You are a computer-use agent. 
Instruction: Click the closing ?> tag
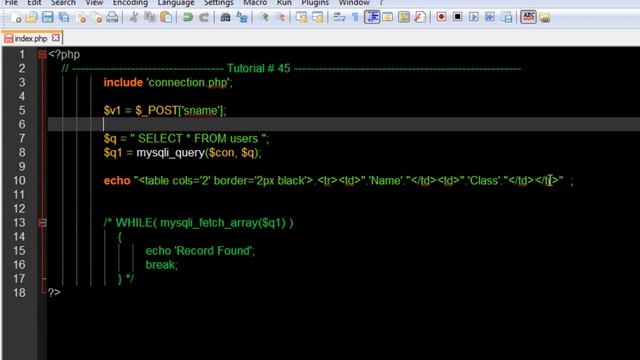[54, 293]
